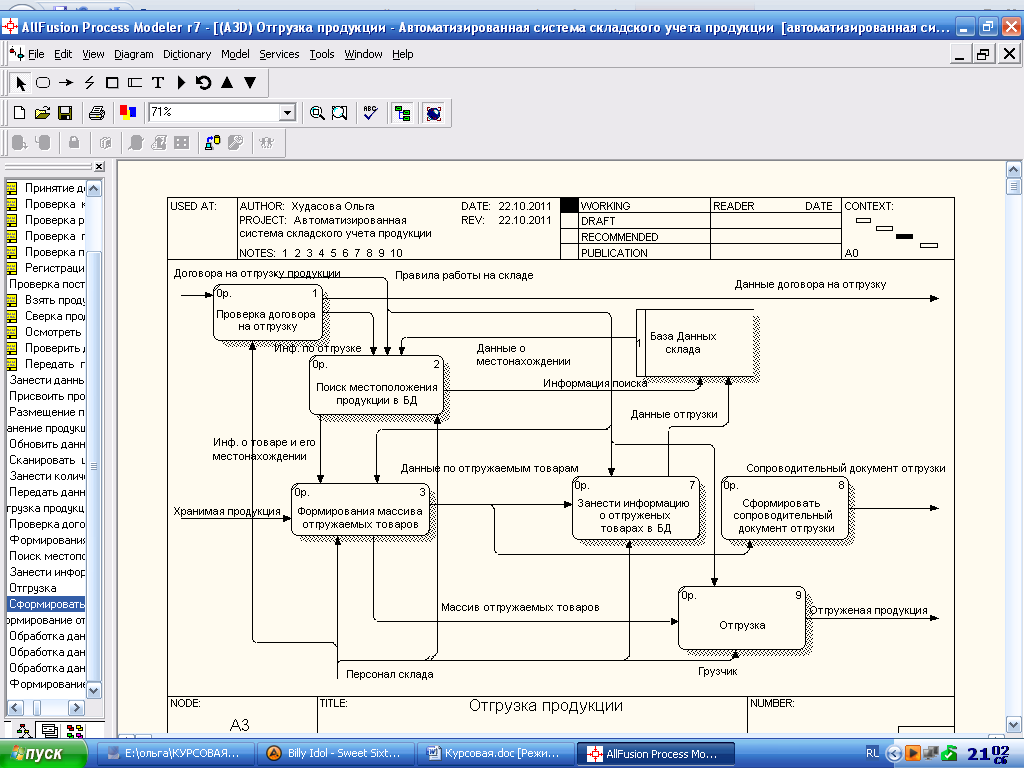The width and height of the screenshot is (1024, 768).
Task: Open the Services menu
Action: (x=279, y=54)
